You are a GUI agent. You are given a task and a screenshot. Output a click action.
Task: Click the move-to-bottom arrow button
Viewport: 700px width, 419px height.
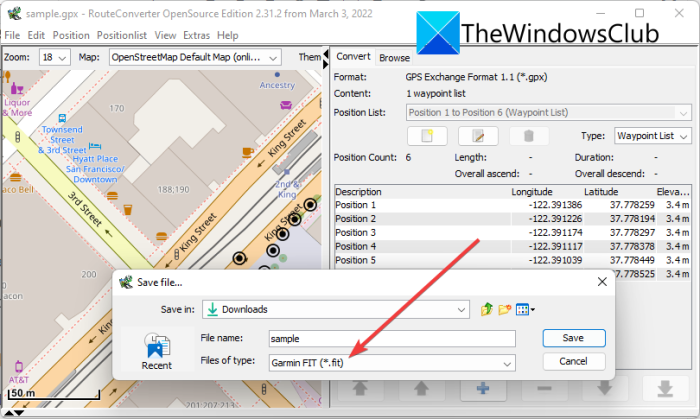(x=665, y=388)
